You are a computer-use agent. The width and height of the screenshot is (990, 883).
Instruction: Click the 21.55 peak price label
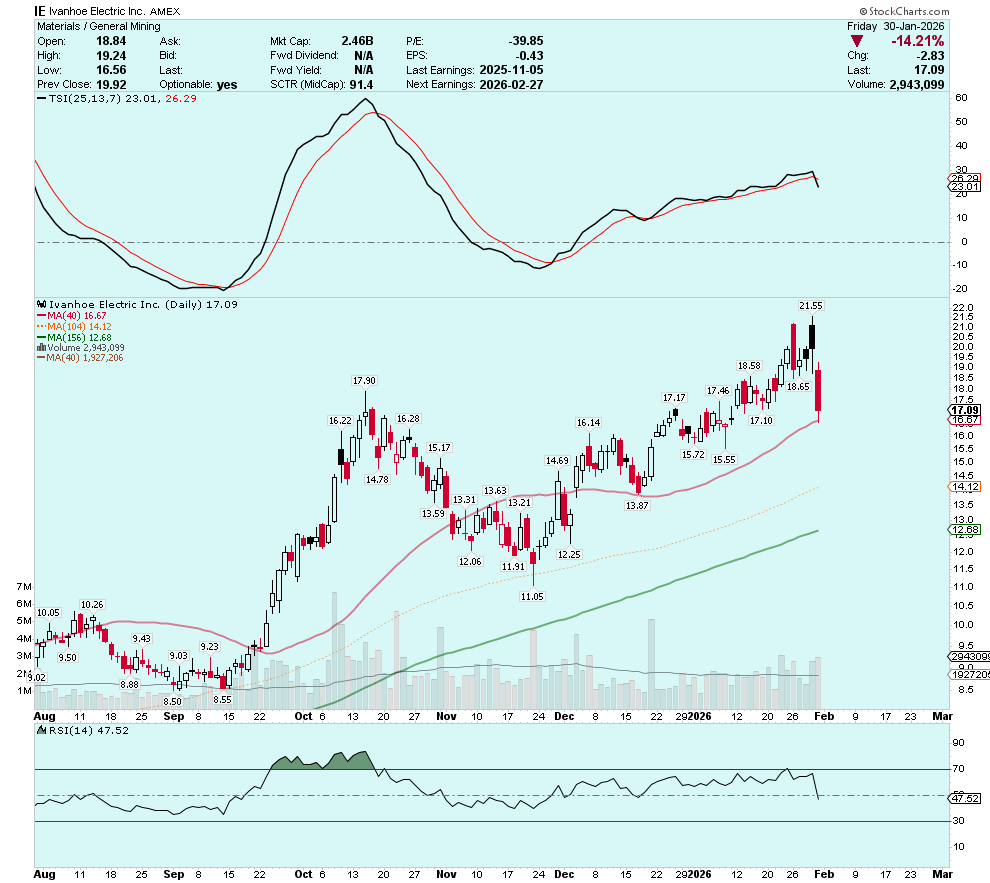[x=811, y=305]
